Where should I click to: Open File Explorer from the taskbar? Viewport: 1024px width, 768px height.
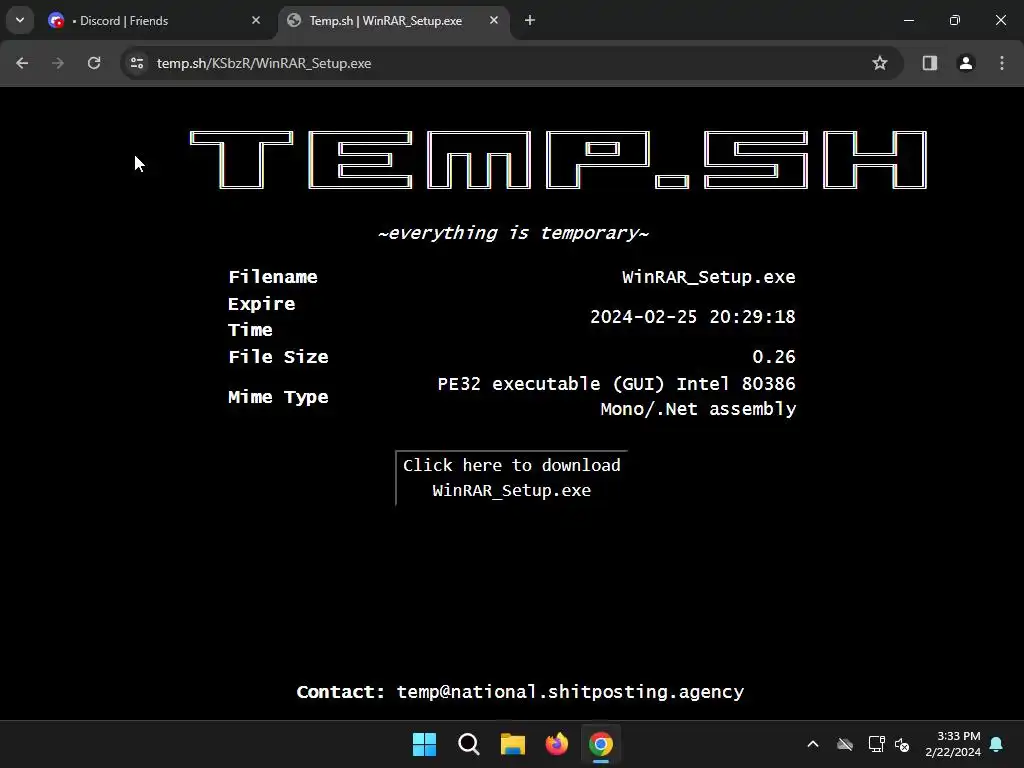coord(513,744)
